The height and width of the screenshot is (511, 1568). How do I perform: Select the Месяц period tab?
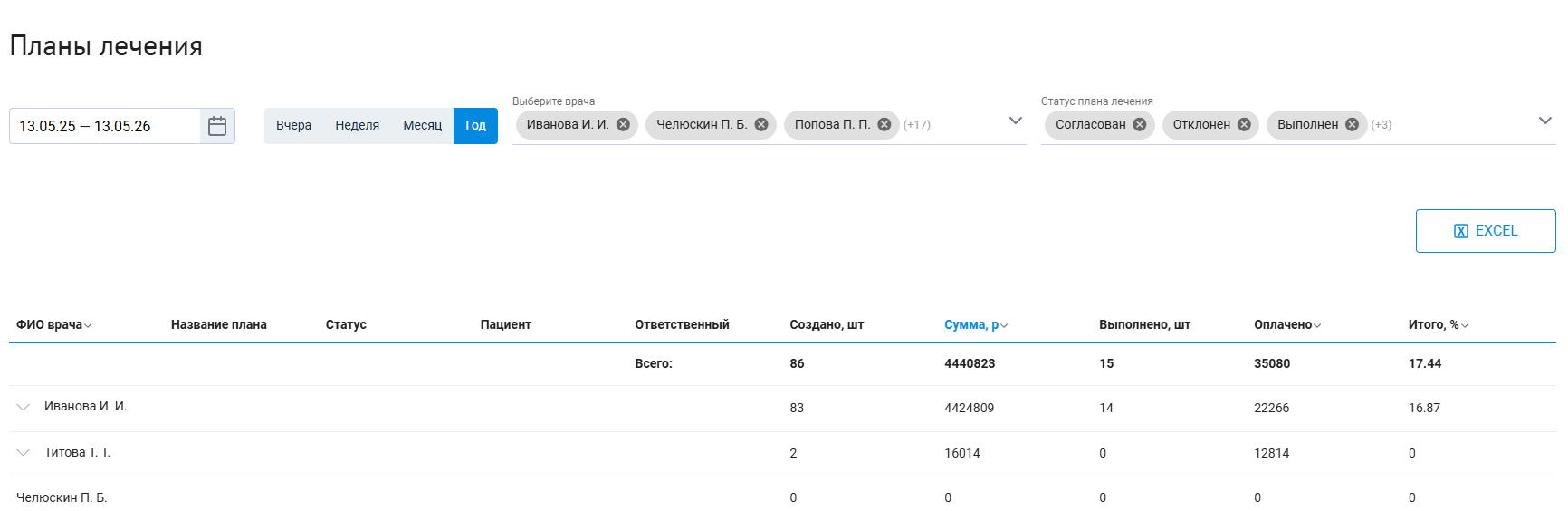[422, 126]
